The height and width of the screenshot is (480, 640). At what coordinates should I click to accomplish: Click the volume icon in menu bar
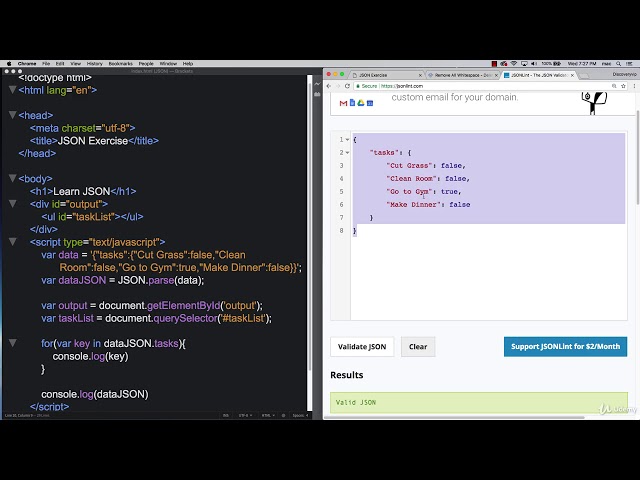534,64
